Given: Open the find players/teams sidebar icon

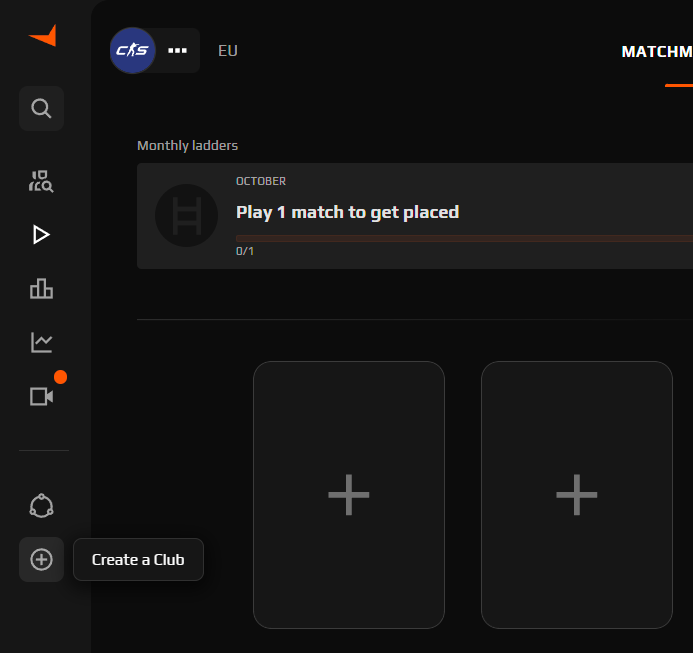Looking at the screenshot, I should (41, 181).
